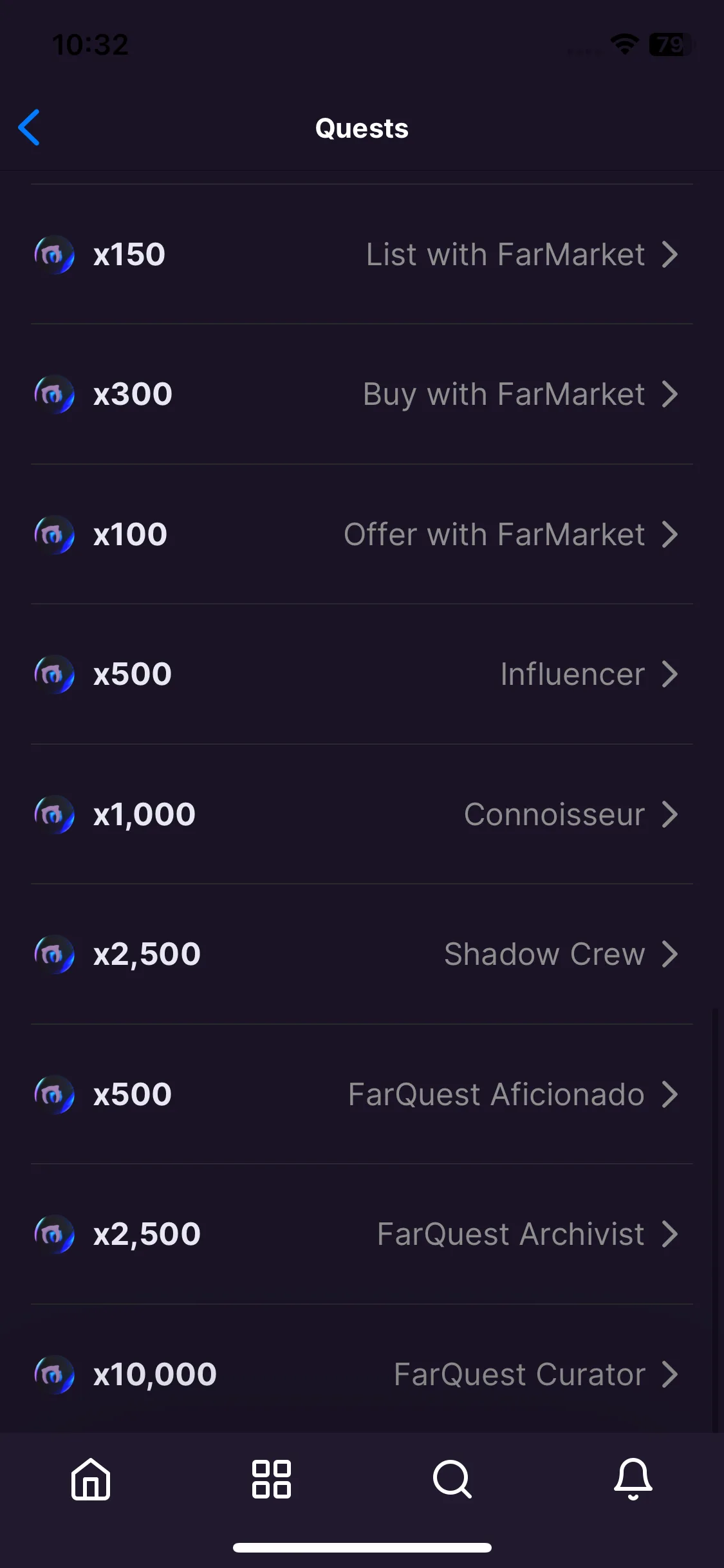This screenshot has width=724, height=1568.
Task: Open the grid apps tab icon
Action: tap(272, 1479)
